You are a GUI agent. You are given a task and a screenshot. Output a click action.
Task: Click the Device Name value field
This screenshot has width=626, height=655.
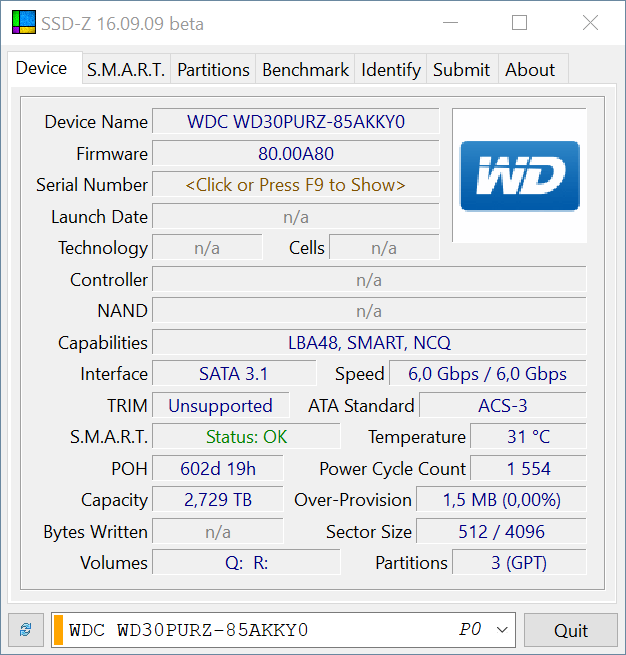[x=296, y=122]
